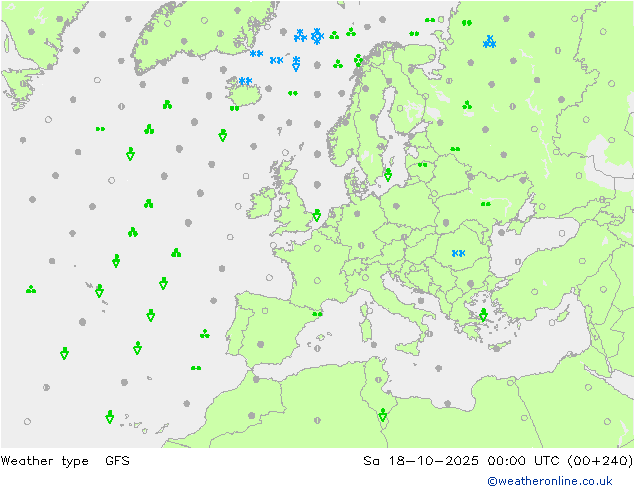The width and height of the screenshot is (634, 490).
Task: Open the weatheronline.co.uk copyright link
Action: click(x=550, y=481)
